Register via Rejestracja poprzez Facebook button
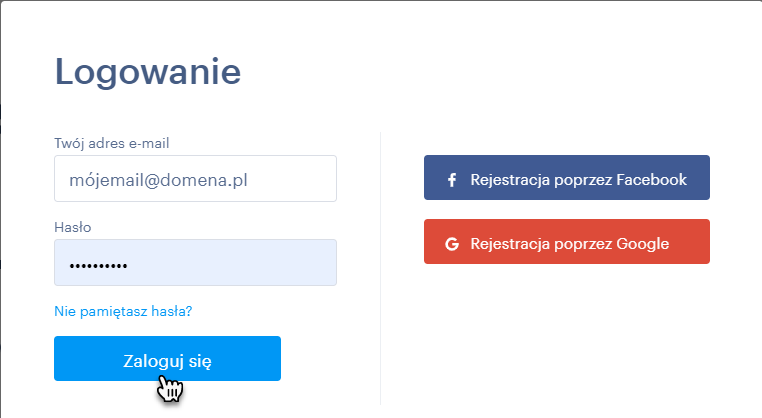Image resolution: width=762 pixels, height=418 pixels. coord(567,177)
